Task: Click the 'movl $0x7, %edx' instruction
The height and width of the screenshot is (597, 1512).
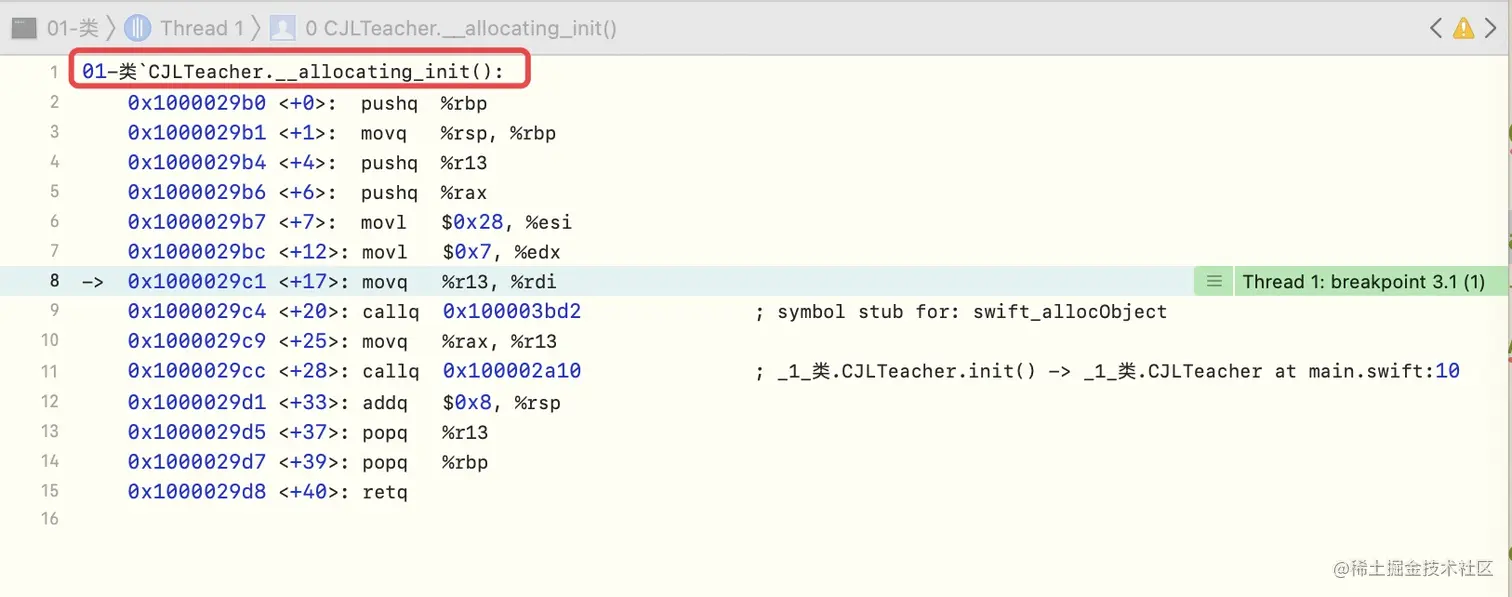Action: 461,252
